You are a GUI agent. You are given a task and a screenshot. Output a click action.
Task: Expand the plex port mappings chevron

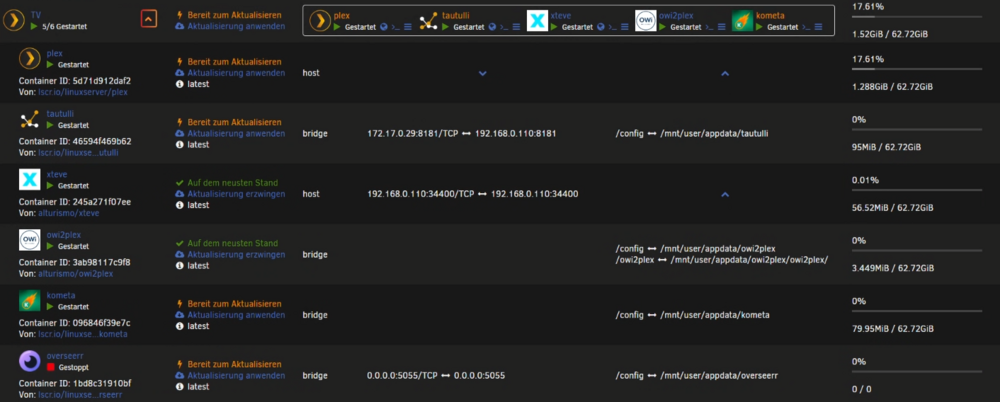(483, 73)
